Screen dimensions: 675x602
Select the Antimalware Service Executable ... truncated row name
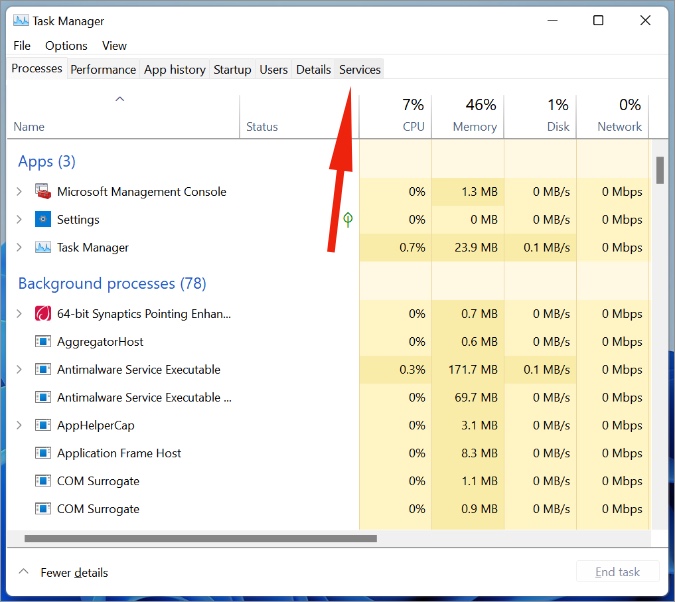pos(144,397)
